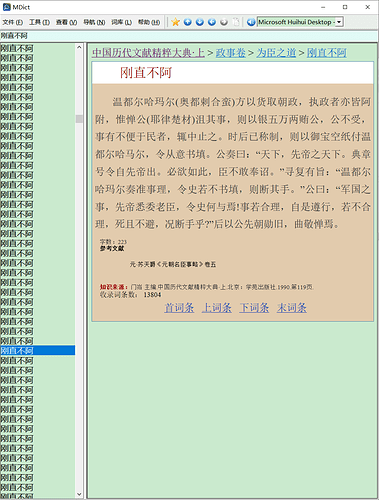The height and width of the screenshot is (500, 379).
Task: Open the 文件 (F) menu
Action: point(13,22)
